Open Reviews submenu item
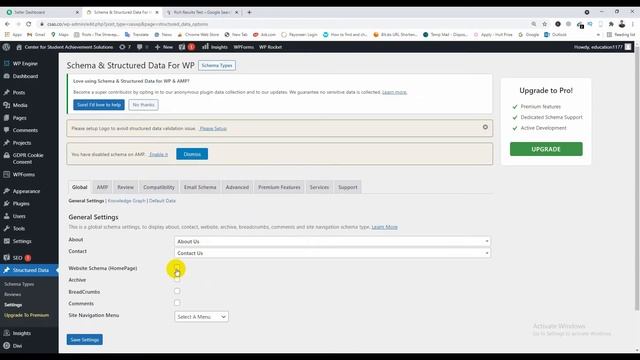The height and width of the screenshot is (360, 640). [x=13, y=294]
